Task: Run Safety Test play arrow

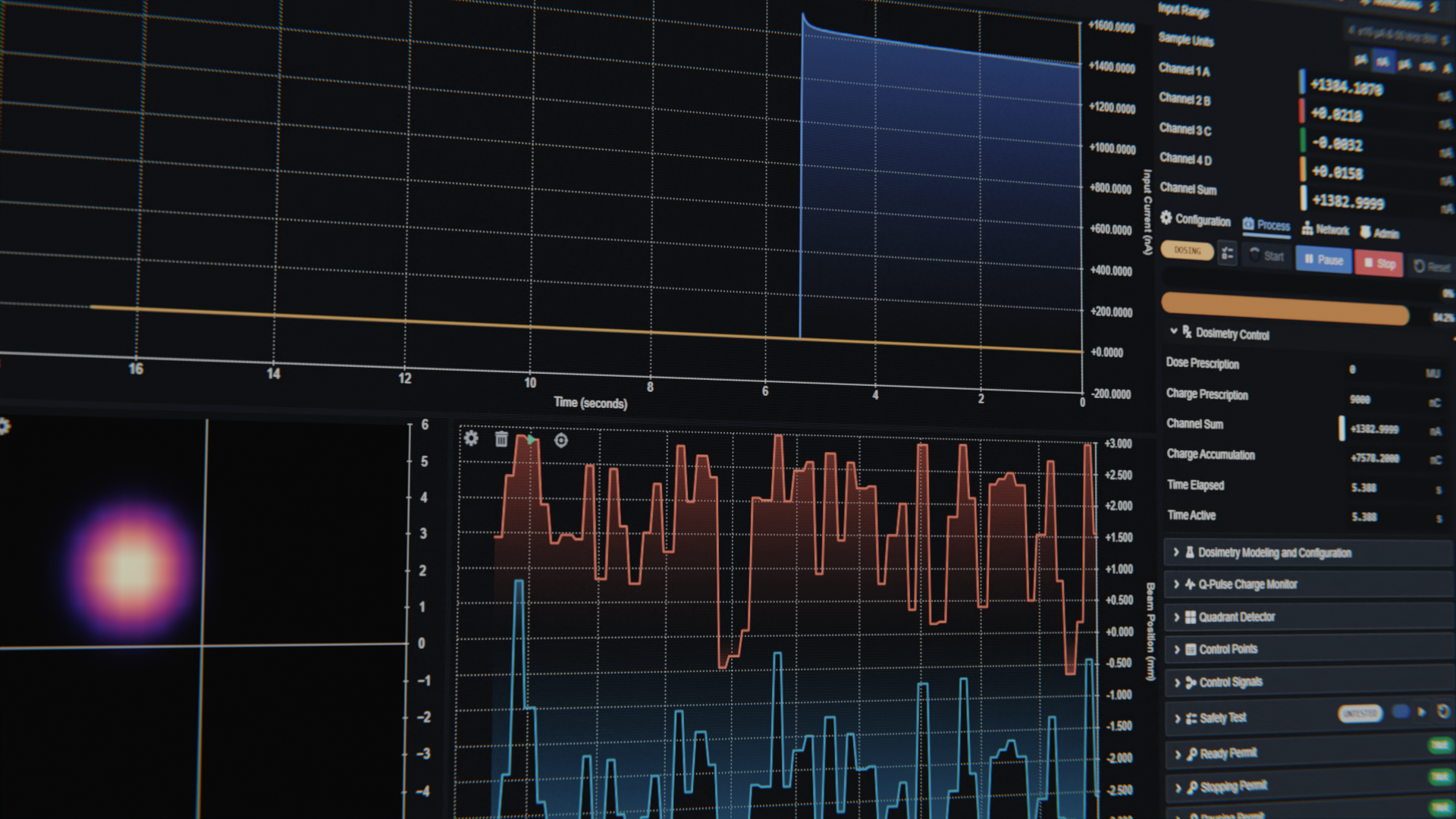Action: click(1422, 712)
